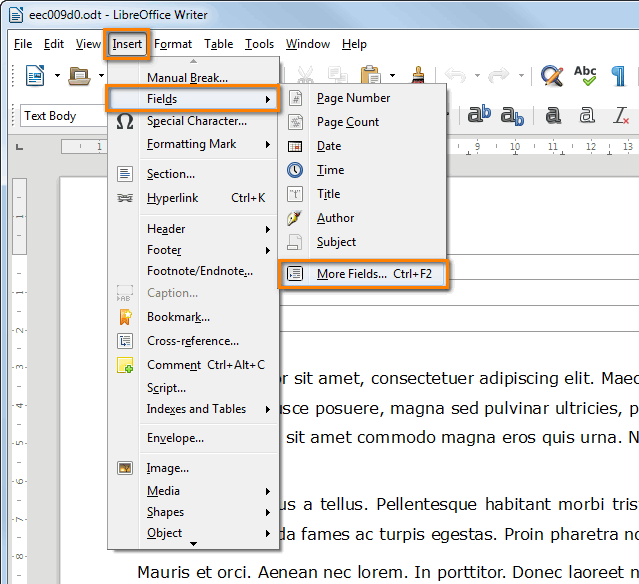Screen dimensions: 639x584
Task: Open the Templates dropdown arrow
Action: coord(101,75)
